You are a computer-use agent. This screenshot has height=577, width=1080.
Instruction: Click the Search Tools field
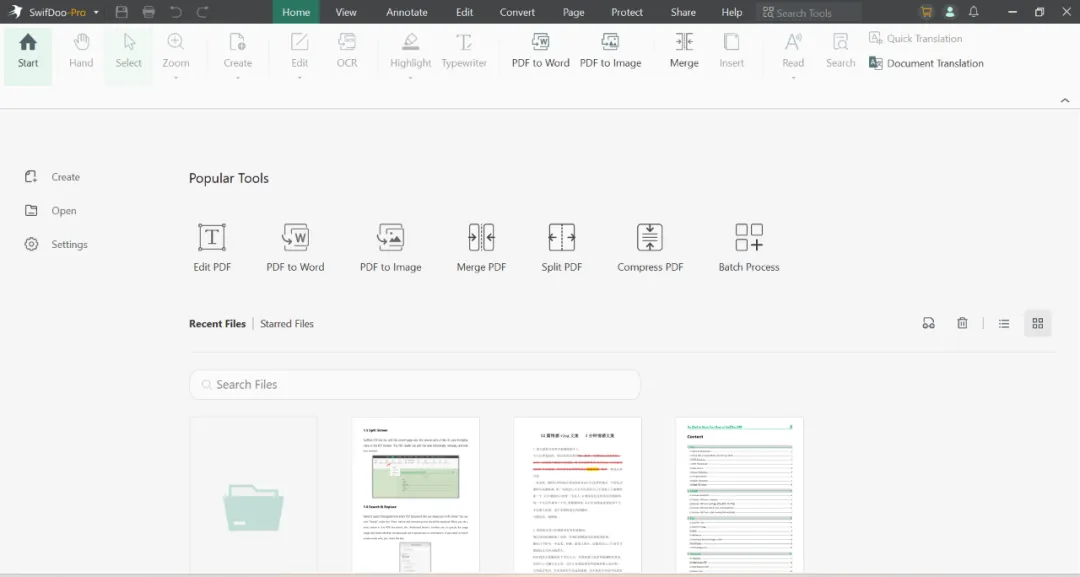pyautogui.click(x=809, y=12)
